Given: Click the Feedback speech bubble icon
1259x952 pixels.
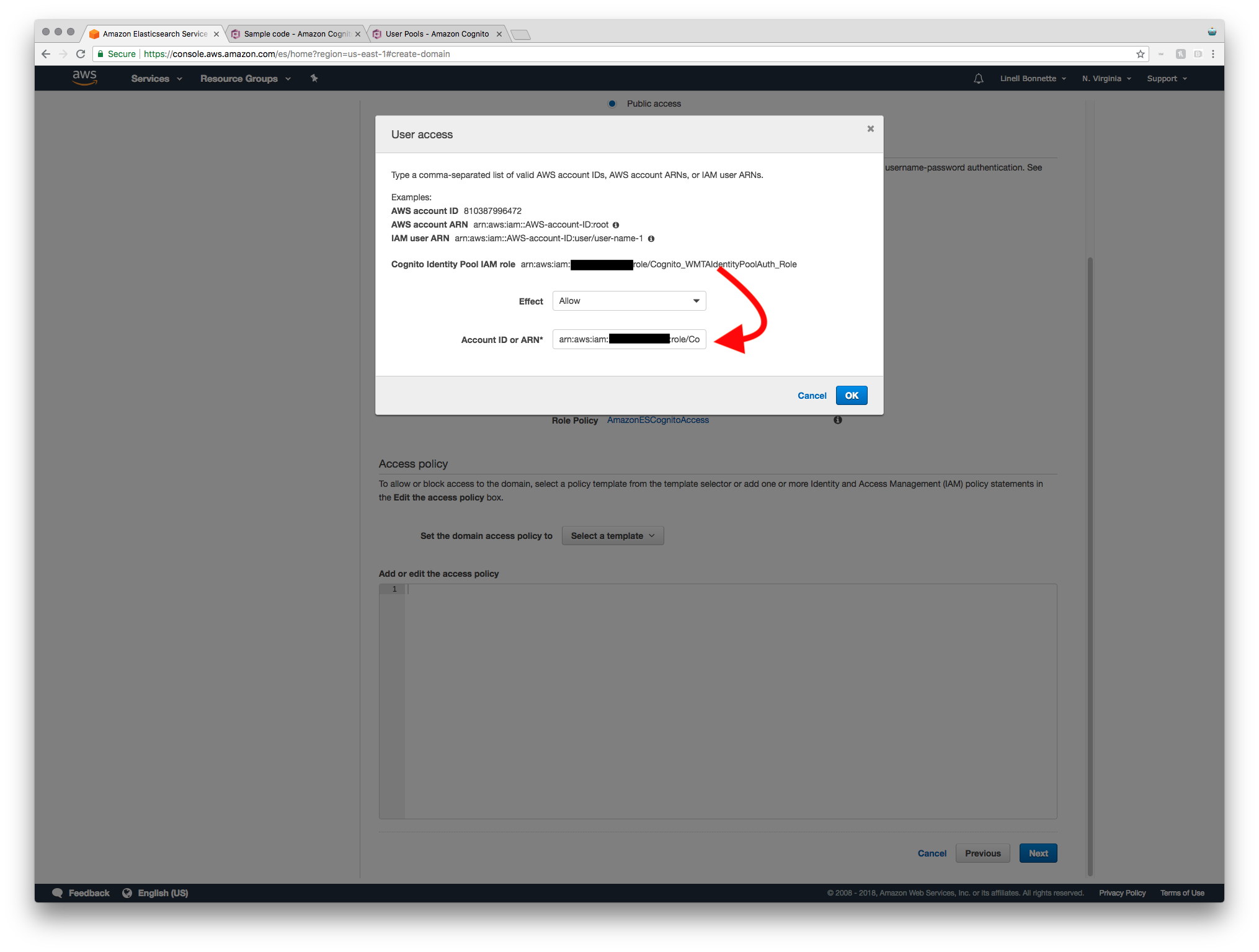Looking at the screenshot, I should tap(57, 892).
